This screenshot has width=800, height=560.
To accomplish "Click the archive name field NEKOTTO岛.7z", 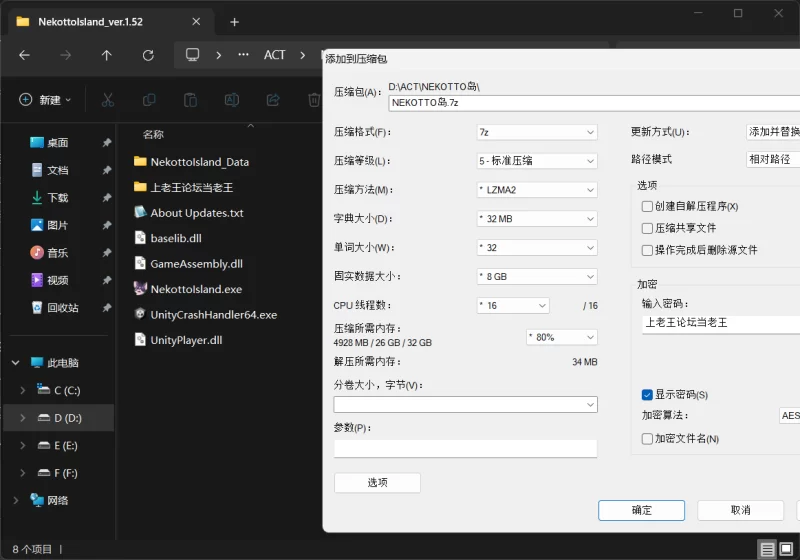I will [594, 103].
